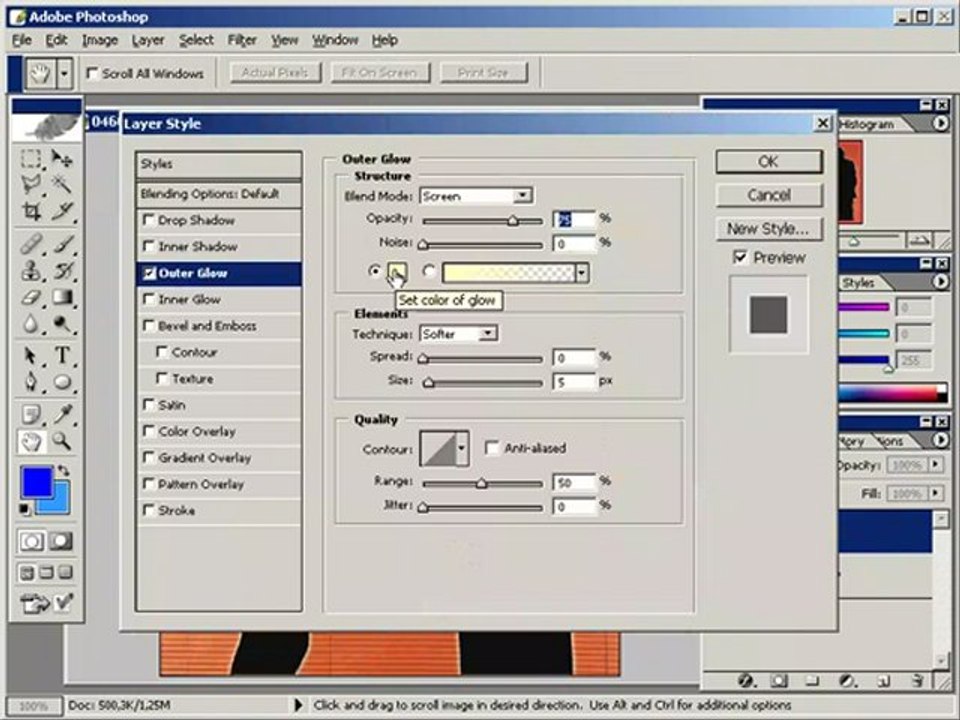Viewport: 960px width, 720px height.
Task: Select the Path Selection arrow tool
Action: point(31,355)
